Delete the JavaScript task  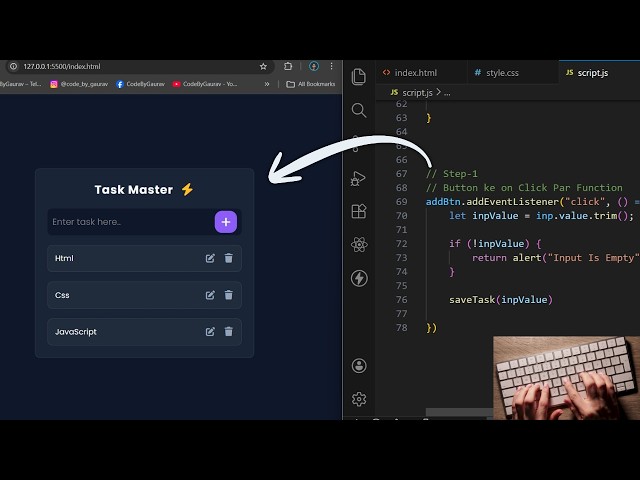[x=229, y=331]
